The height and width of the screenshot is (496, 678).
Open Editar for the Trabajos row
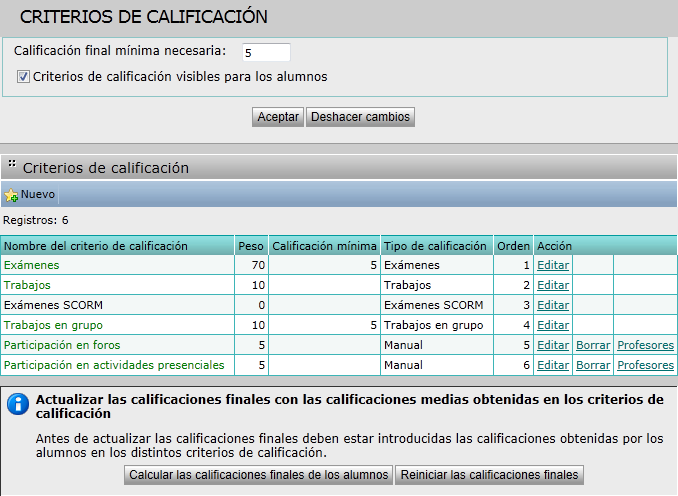point(553,285)
